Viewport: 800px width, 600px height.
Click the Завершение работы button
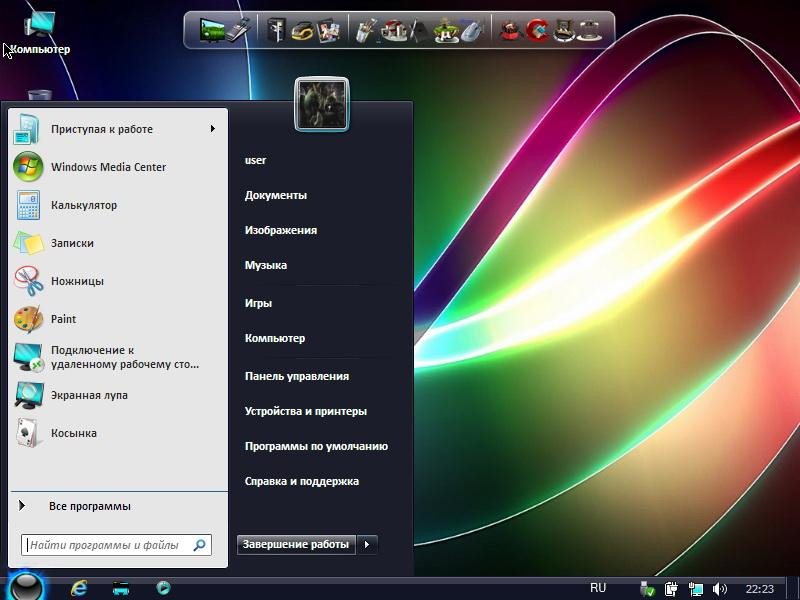pos(296,544)
